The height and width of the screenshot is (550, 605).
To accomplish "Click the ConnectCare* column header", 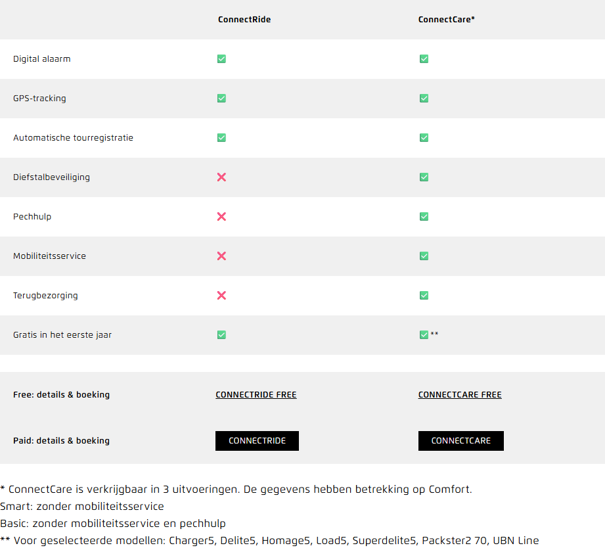I will coord(446,19).
